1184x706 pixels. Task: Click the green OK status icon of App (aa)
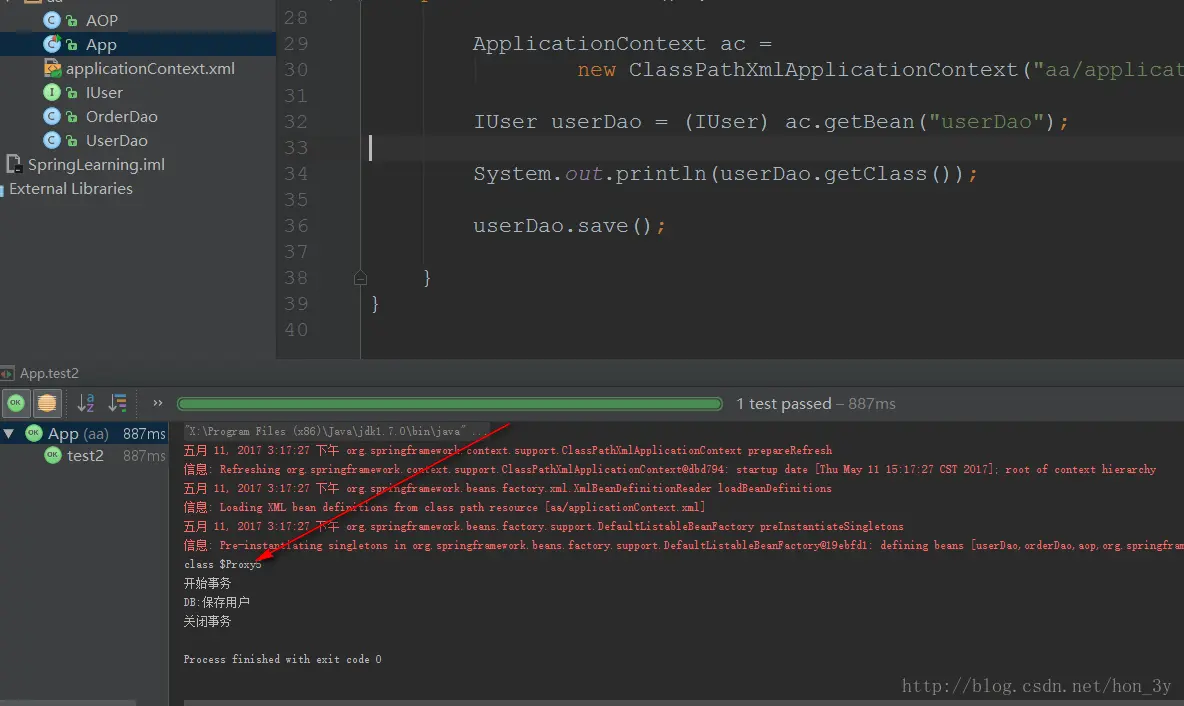pos(33,433)
